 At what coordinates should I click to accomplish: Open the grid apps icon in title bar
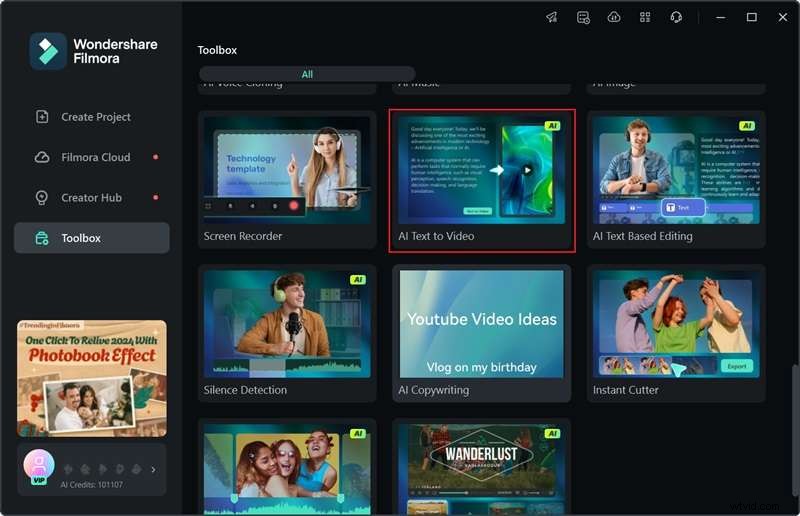click(x=645, y=17)
